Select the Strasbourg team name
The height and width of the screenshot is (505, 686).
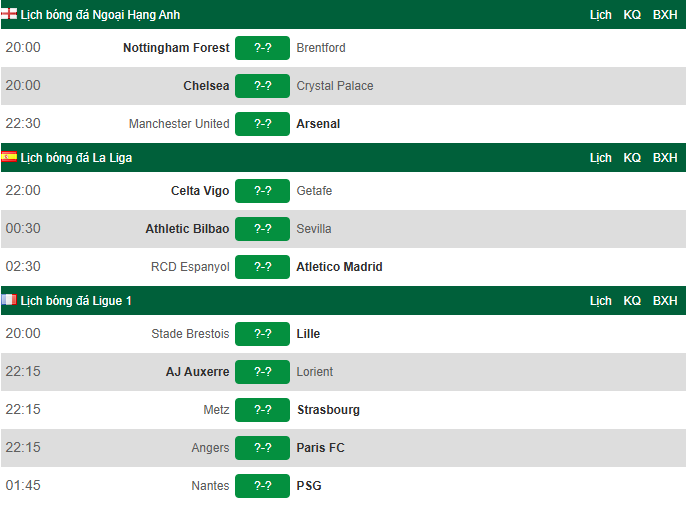328,410
